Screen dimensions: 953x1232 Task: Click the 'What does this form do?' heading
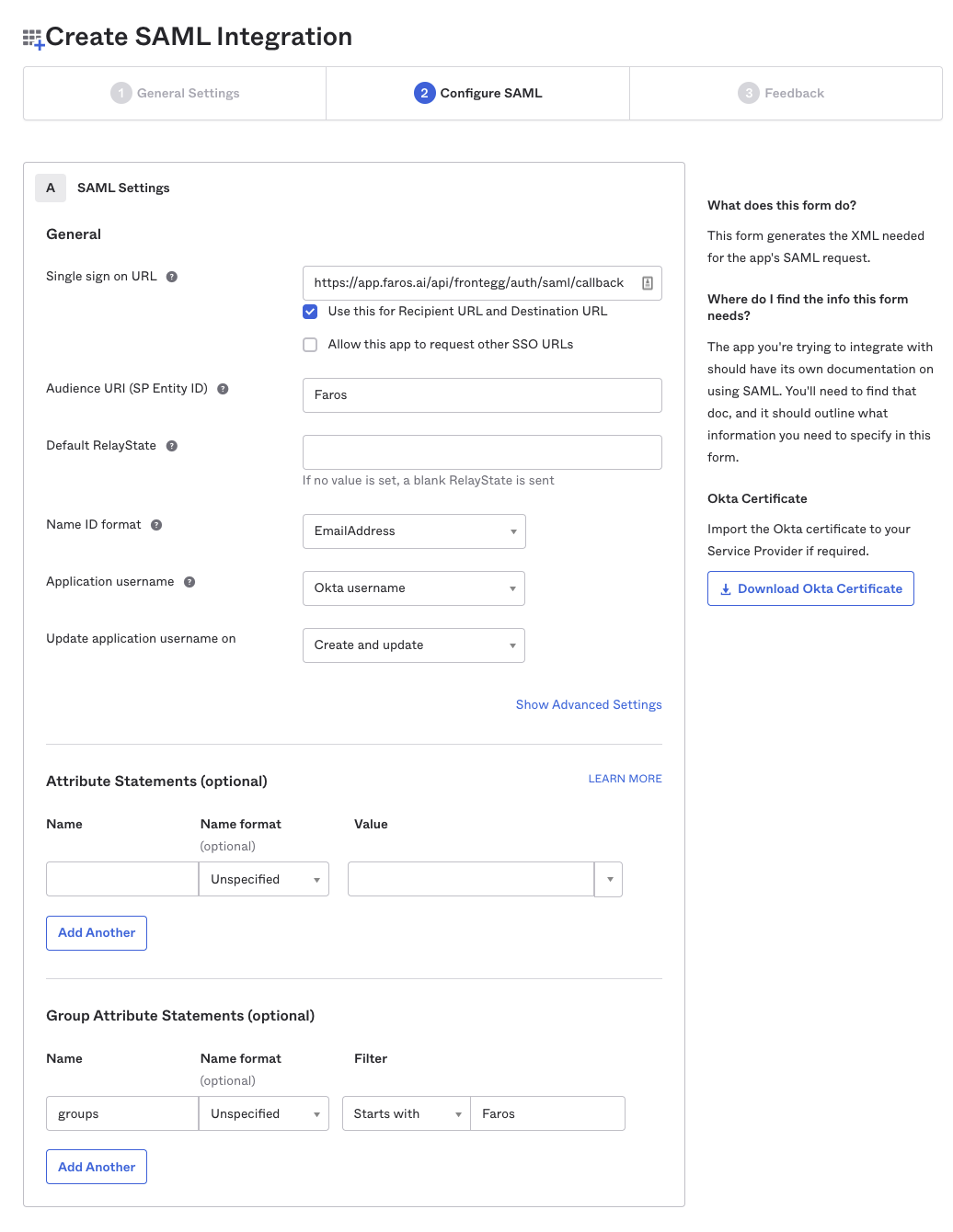[x=782, y=205]
